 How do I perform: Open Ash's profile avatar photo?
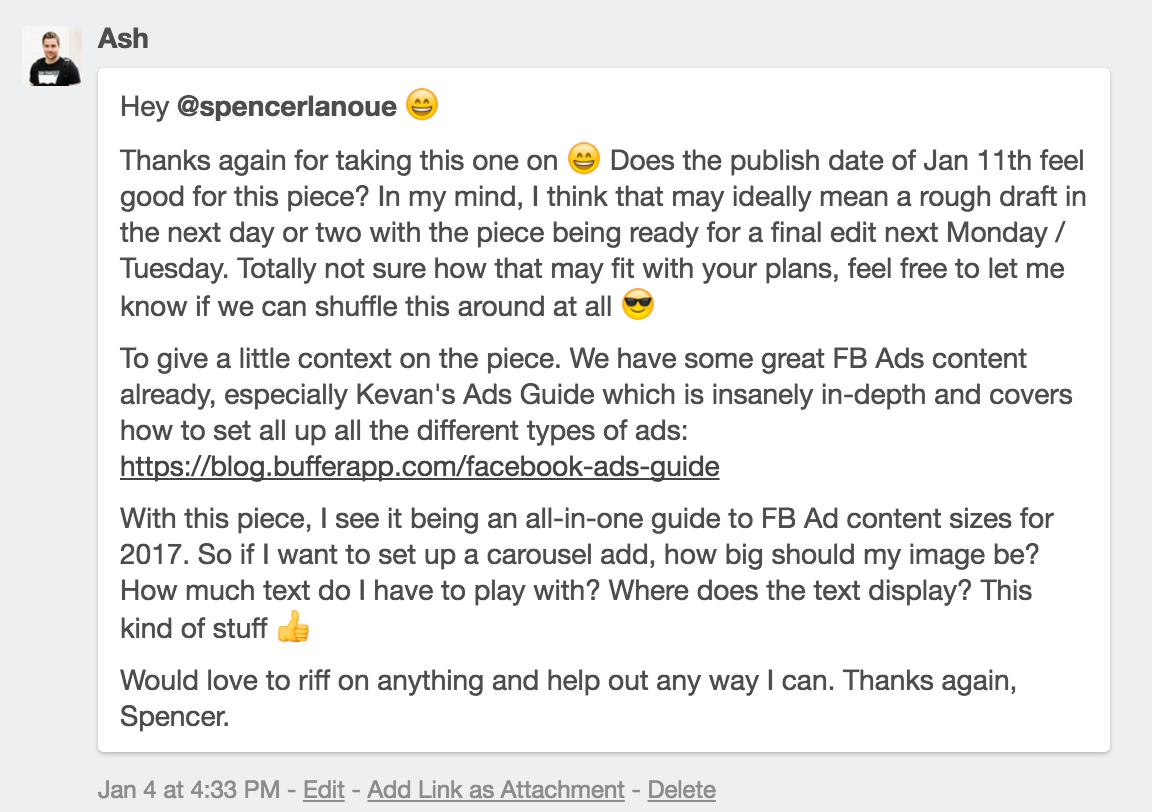point(51,57)
